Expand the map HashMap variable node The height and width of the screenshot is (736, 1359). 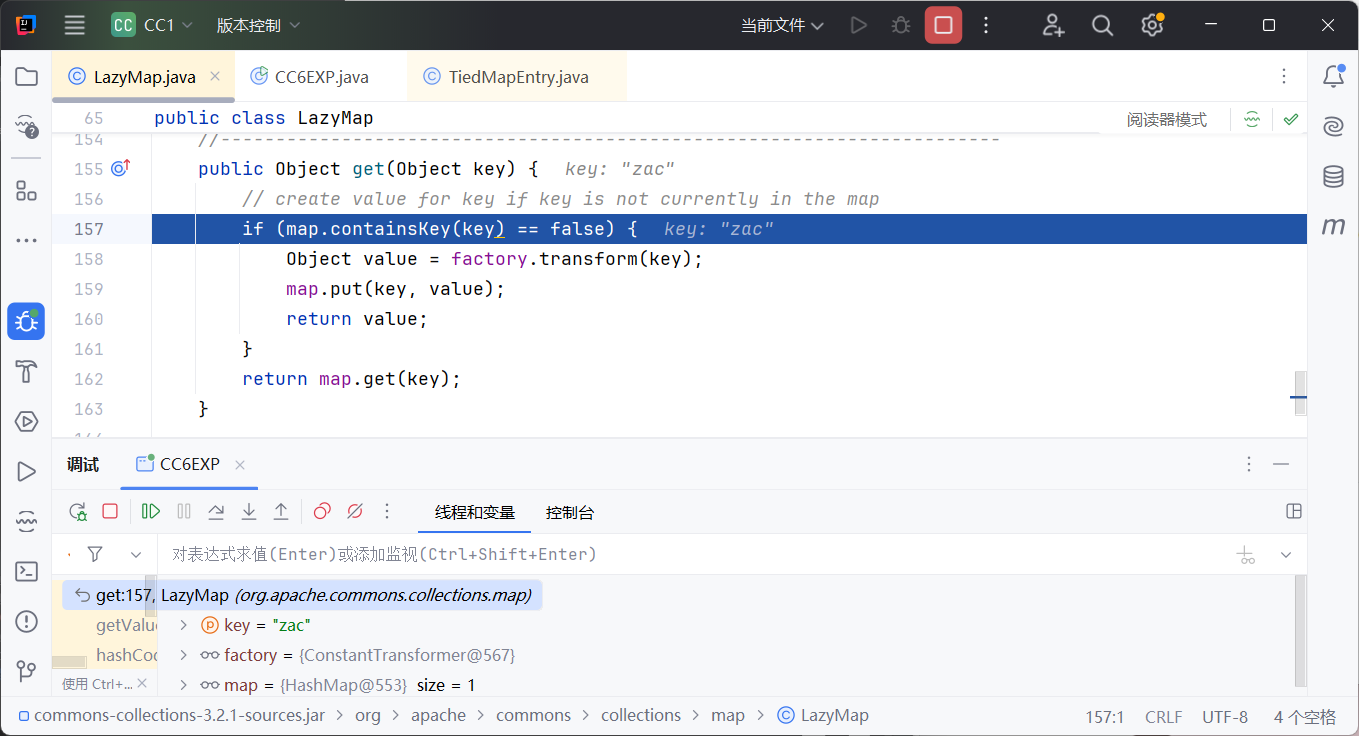tap(183, 686)
